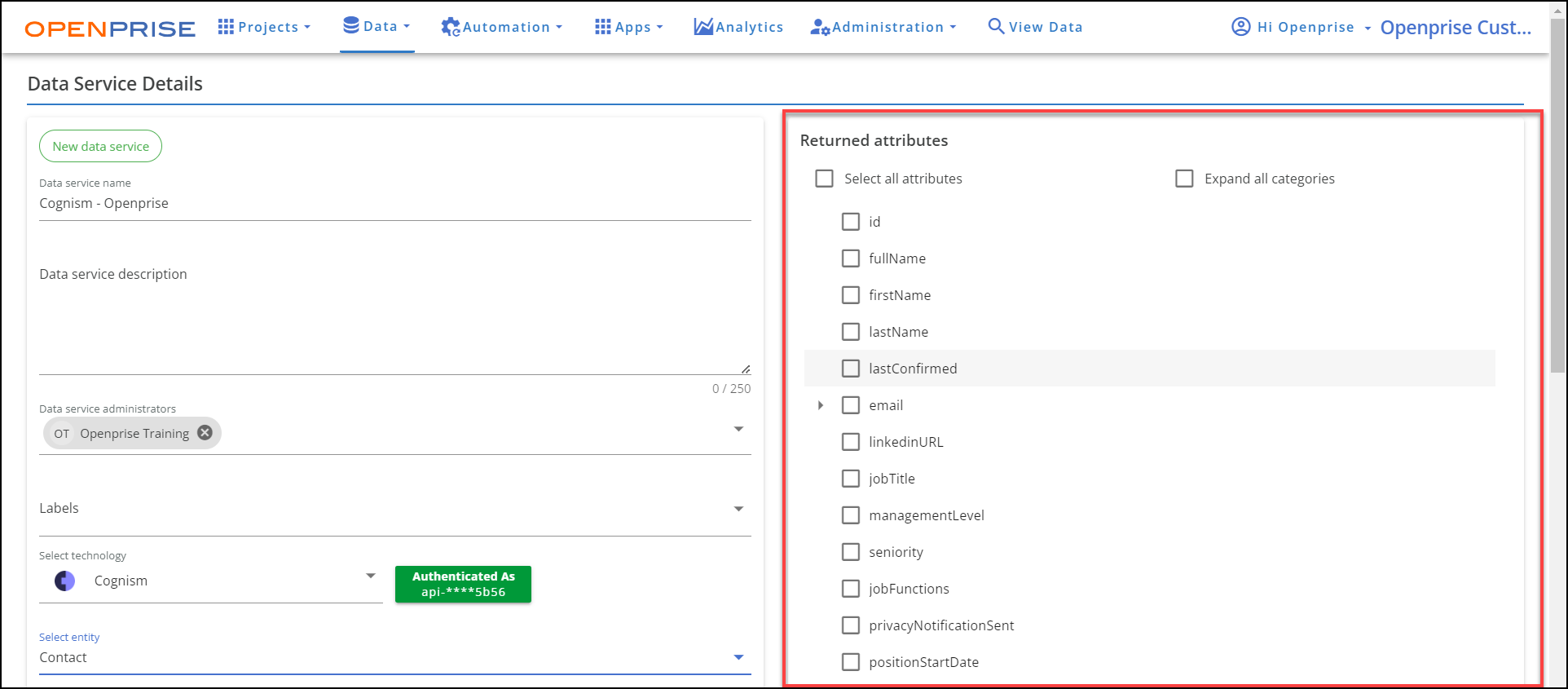Click the Data Service Details title
The image size is (1568, 689).
pos(115,83)
